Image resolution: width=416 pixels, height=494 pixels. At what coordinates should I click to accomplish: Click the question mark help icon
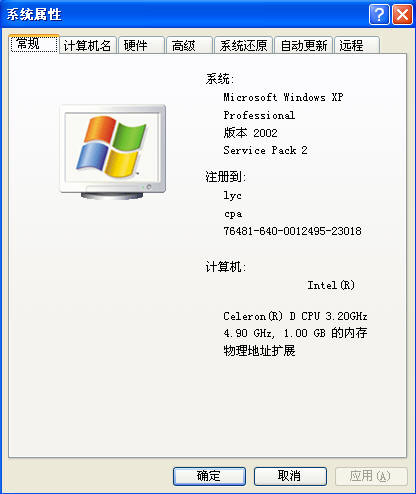click(379, 15)
